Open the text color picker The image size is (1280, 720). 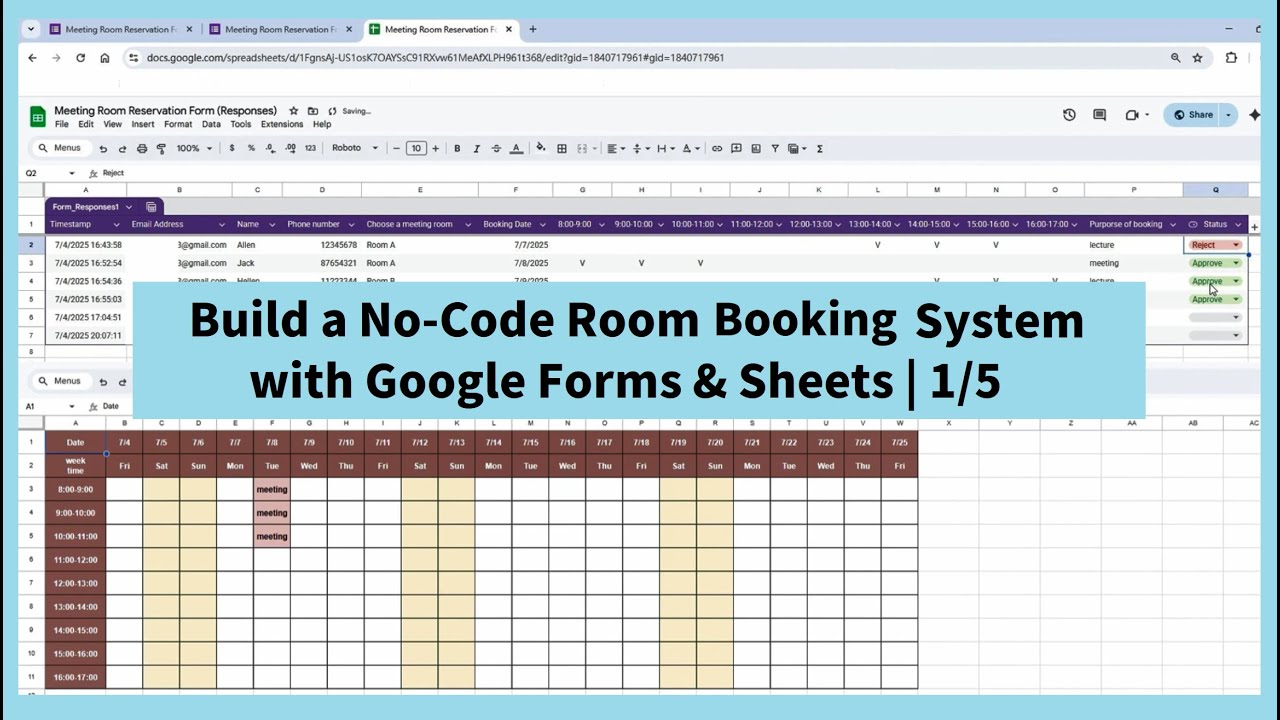point(516,148)
